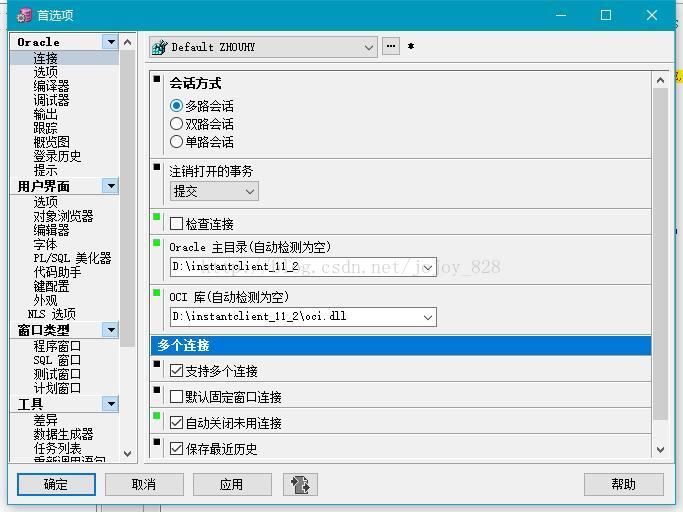Click the 确定 button
Image resolution: width=683 pixels, height=512 pixels.
pos(56,484)
